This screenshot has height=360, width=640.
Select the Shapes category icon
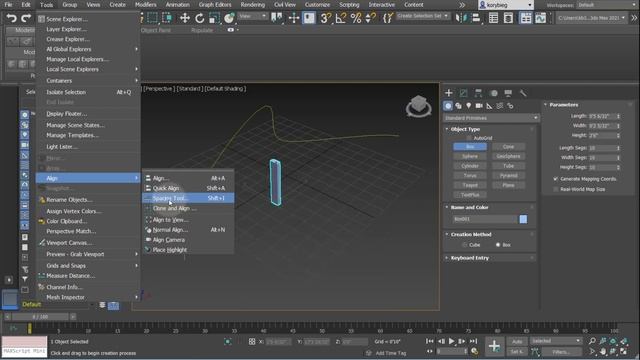point(458,106)
